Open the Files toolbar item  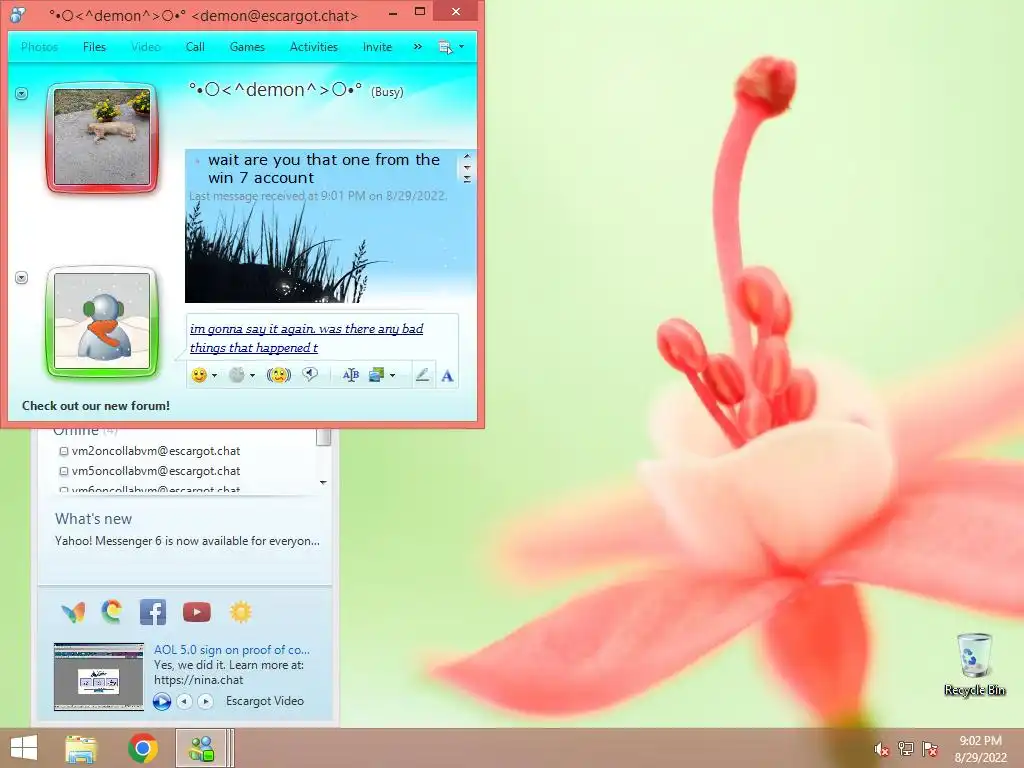94,47
